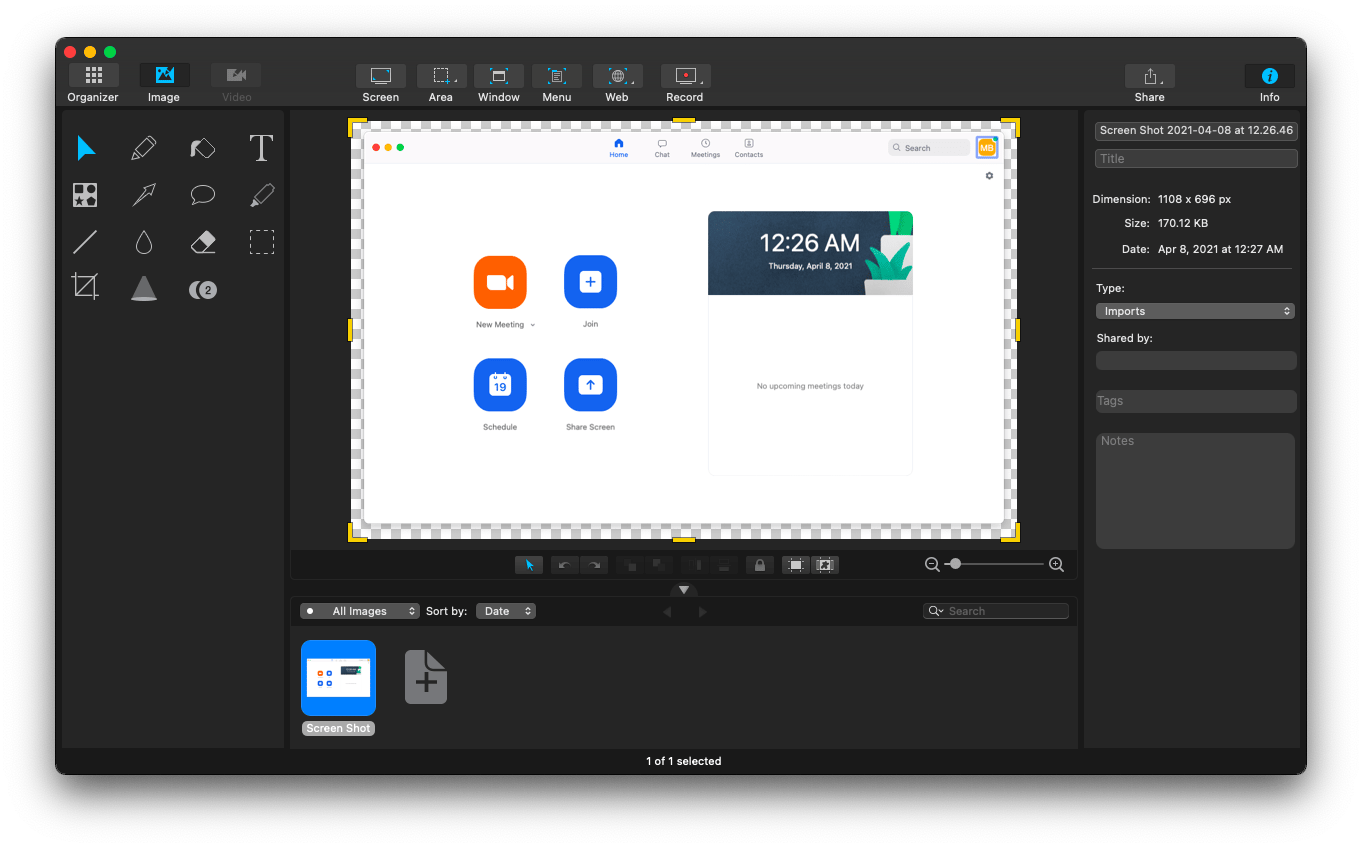Select the Screen Shot thumbnail
The width and height of the screenshot is (1362, 848).
pyautogui.click(x=339, y=678)
